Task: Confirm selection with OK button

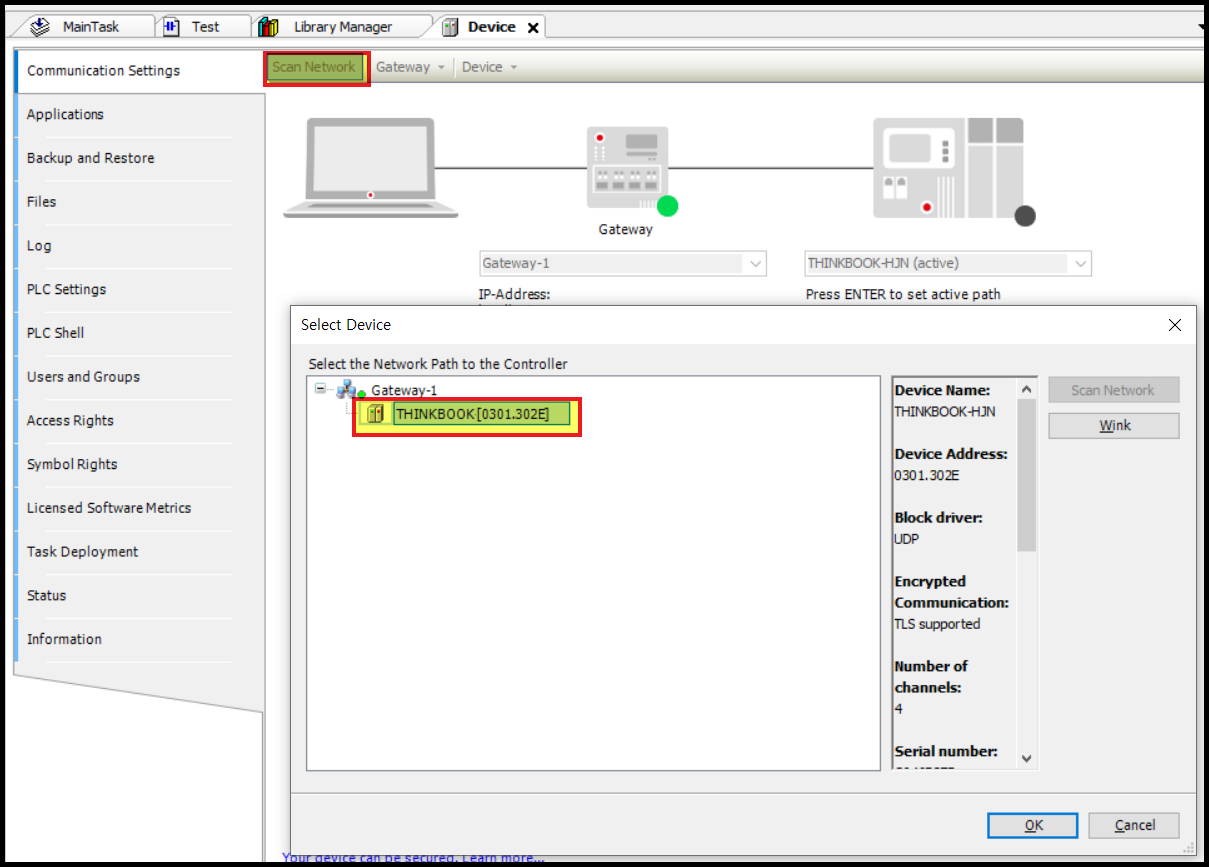Action: click(1033, 825)
